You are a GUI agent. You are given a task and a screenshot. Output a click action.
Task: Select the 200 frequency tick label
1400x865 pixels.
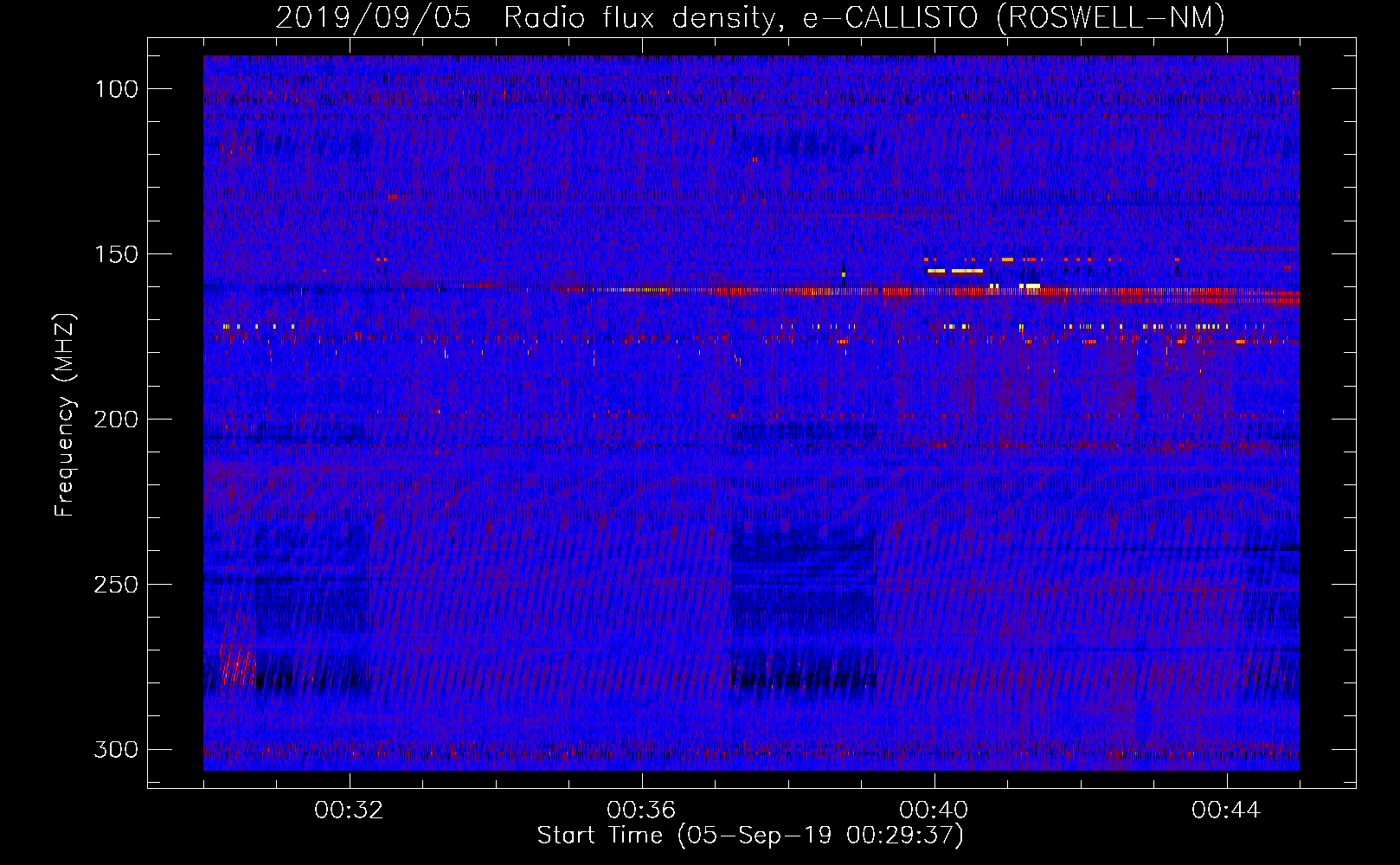116,420
